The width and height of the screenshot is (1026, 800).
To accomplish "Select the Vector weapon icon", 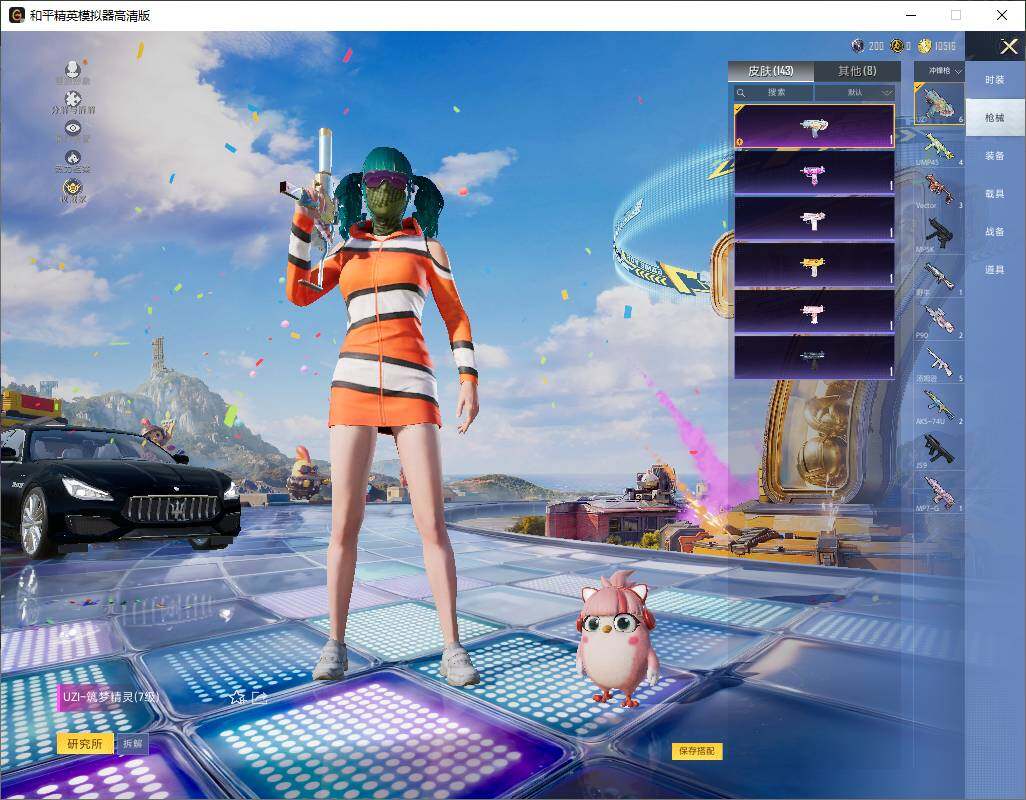I will (x=939, y=191).
